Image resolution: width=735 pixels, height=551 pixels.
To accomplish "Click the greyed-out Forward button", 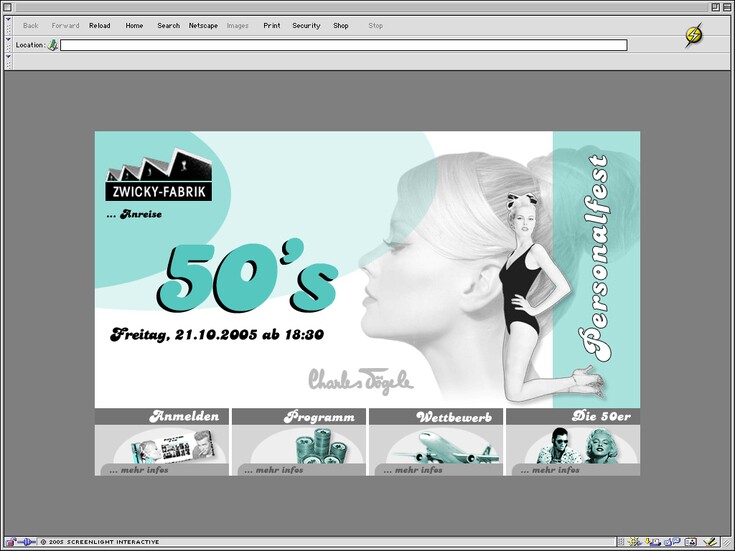I will [x=65, y=26].
